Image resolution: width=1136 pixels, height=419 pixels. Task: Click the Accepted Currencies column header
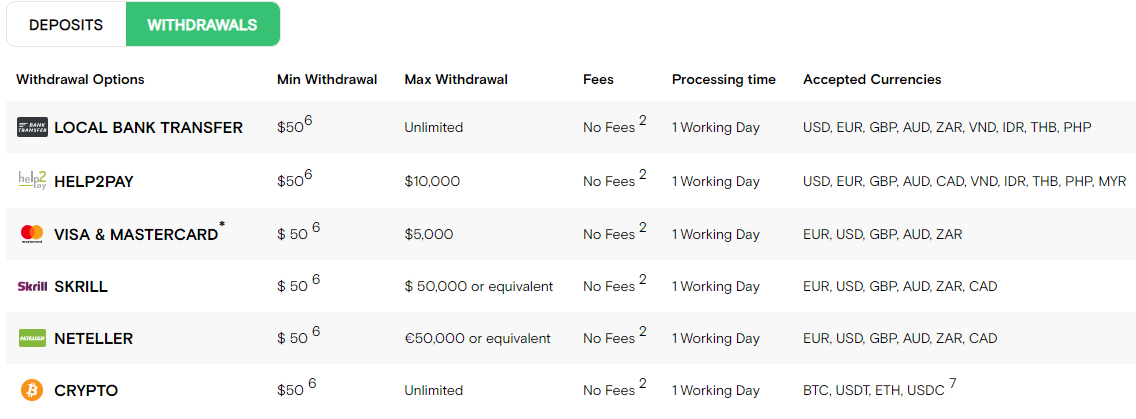coord(872,80)
